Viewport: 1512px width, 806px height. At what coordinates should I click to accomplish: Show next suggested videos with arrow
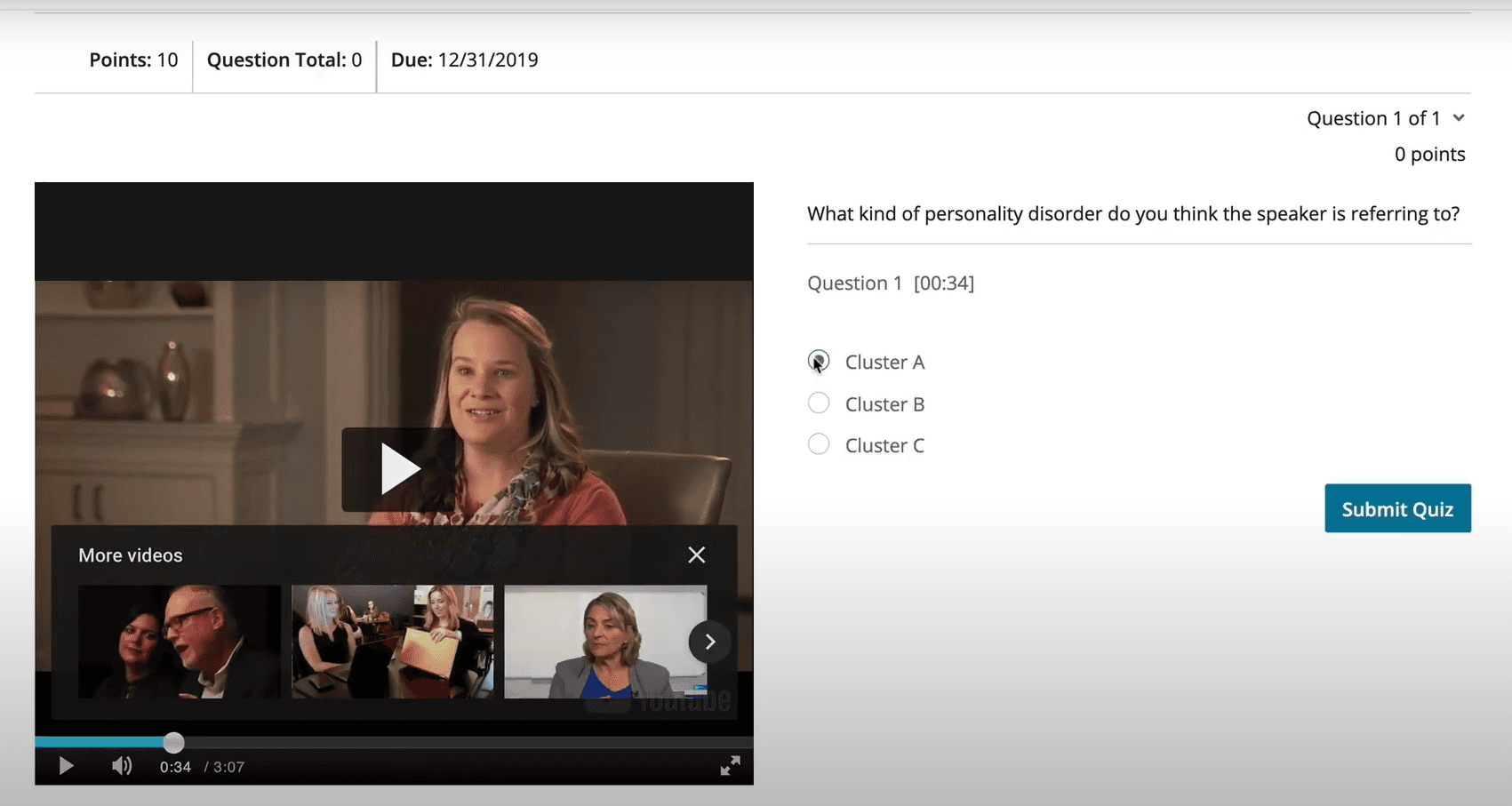coord(709,642)
